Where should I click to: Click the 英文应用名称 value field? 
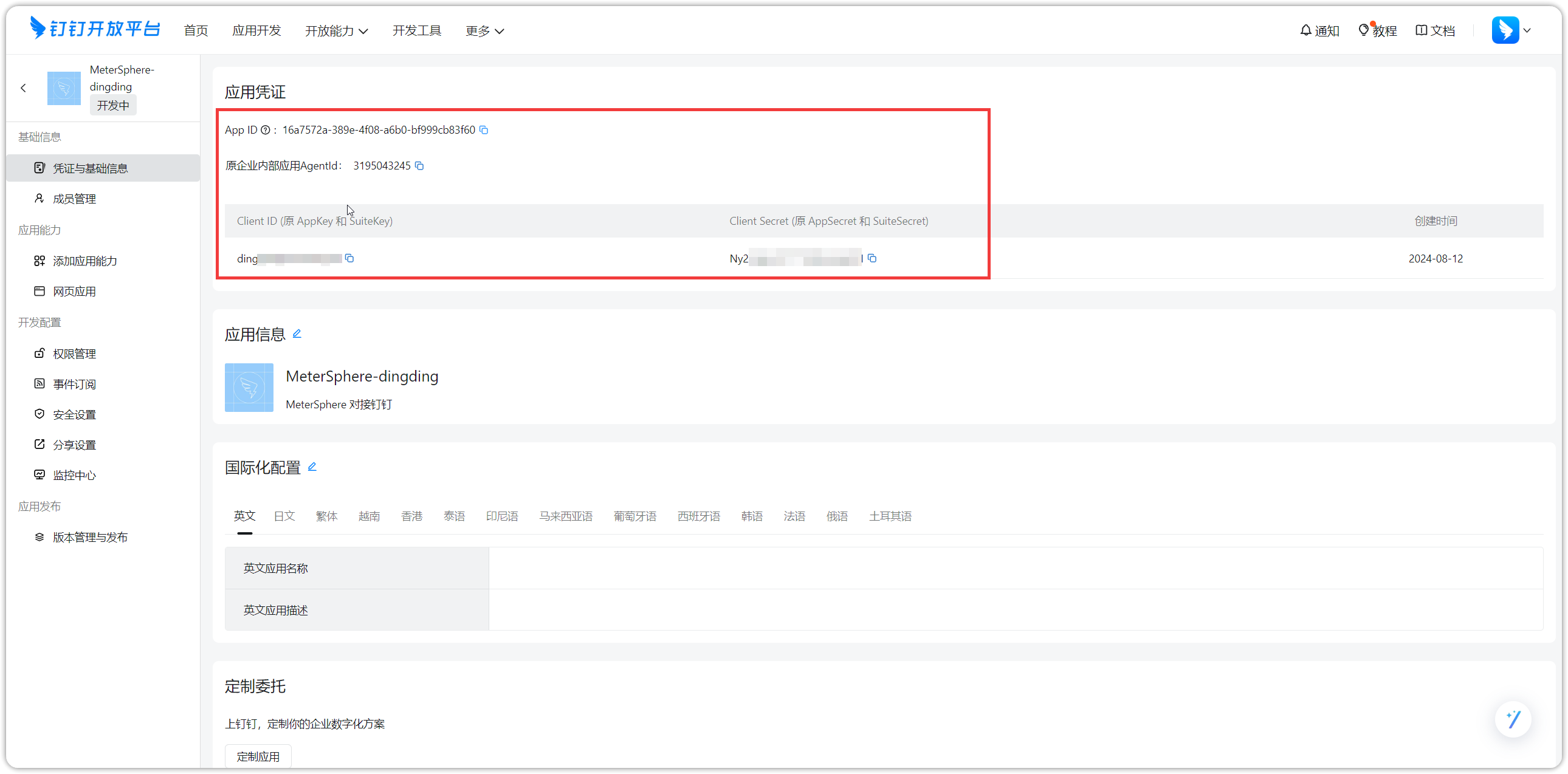click(1016, 567)
